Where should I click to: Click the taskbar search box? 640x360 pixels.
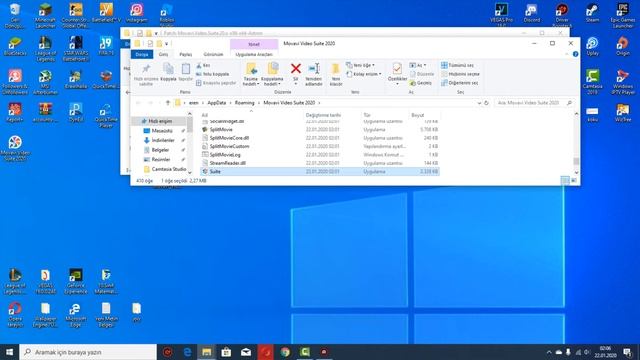click(88, 352)
